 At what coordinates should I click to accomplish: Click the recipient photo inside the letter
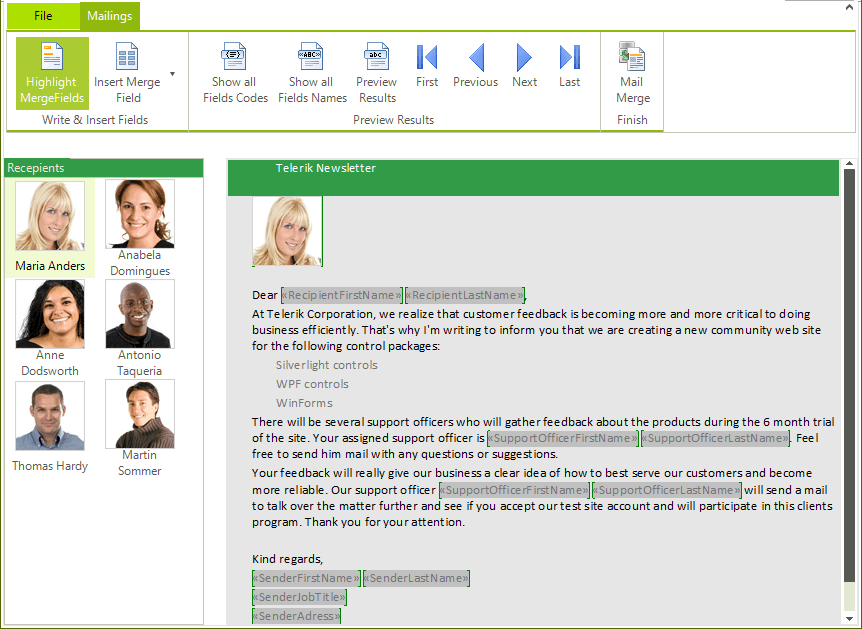tap(287, 231)
